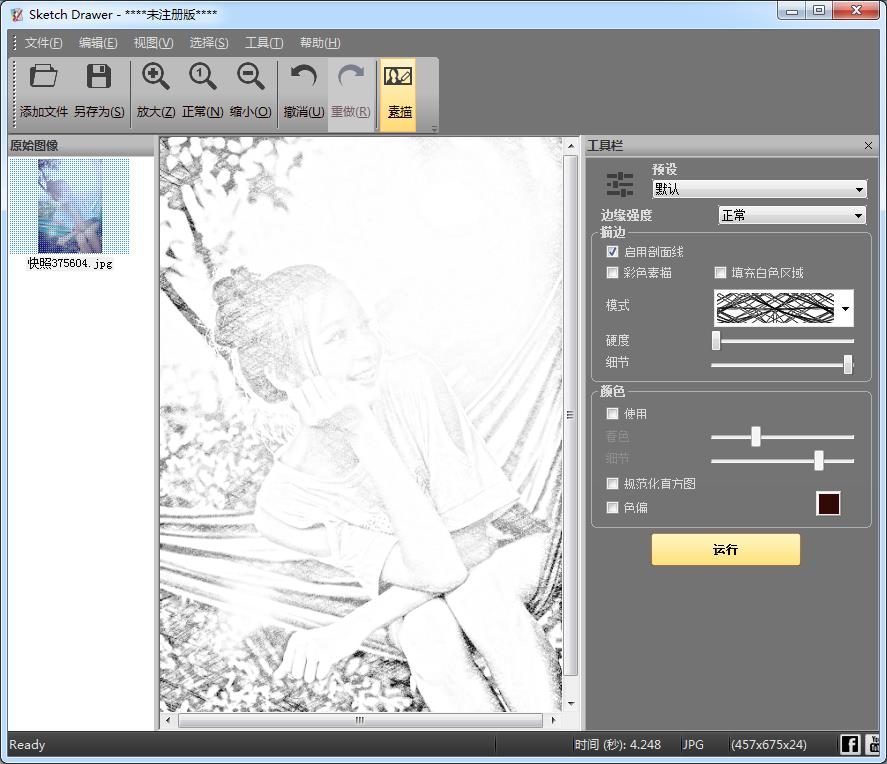887x764 pixels.
Task: Open the 预设 preset dropdown
Action: click(759, 189)
